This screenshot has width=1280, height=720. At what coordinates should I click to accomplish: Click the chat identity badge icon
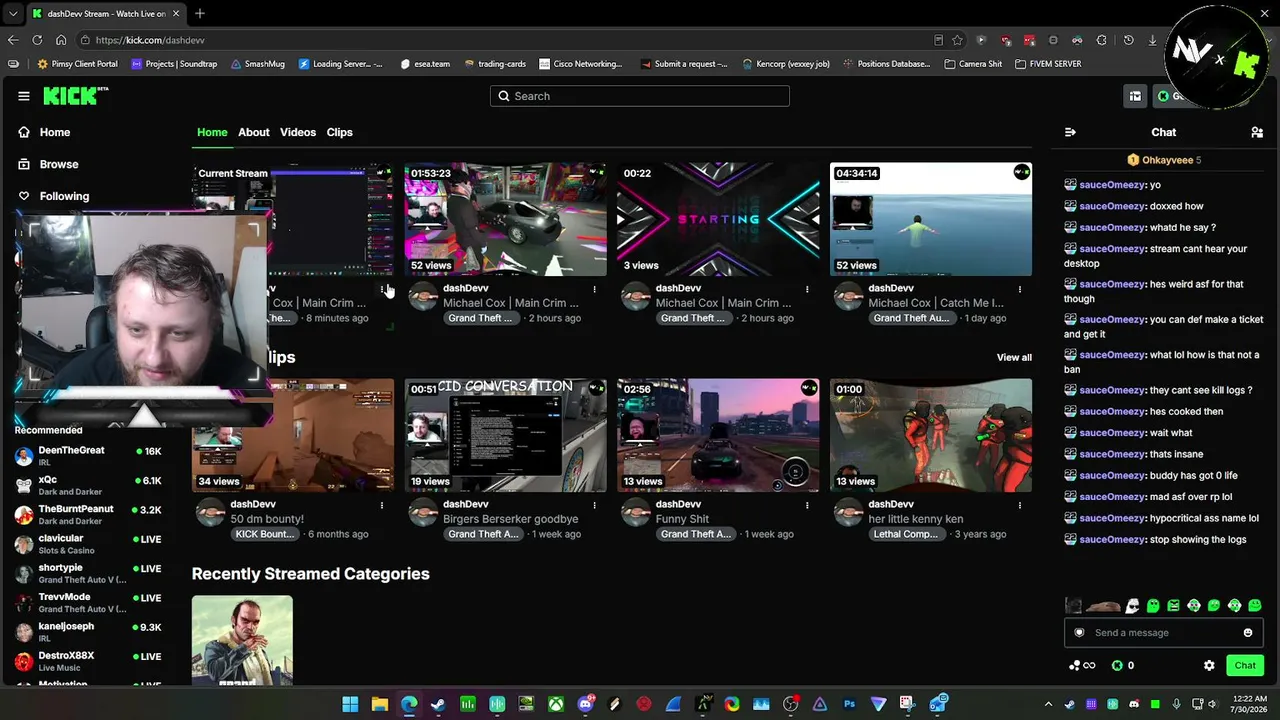(x=1079, y=633)
